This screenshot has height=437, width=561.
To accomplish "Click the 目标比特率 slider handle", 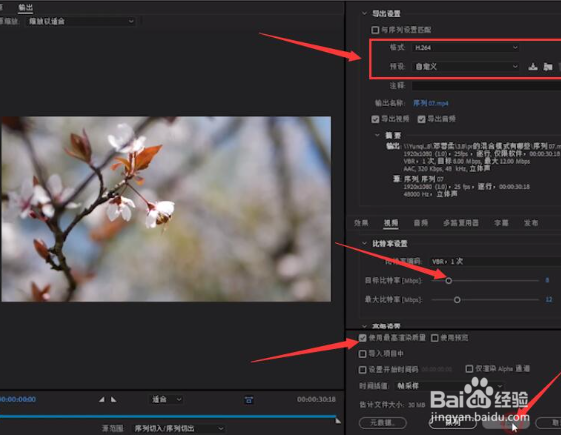I will [x=449, y=281].
